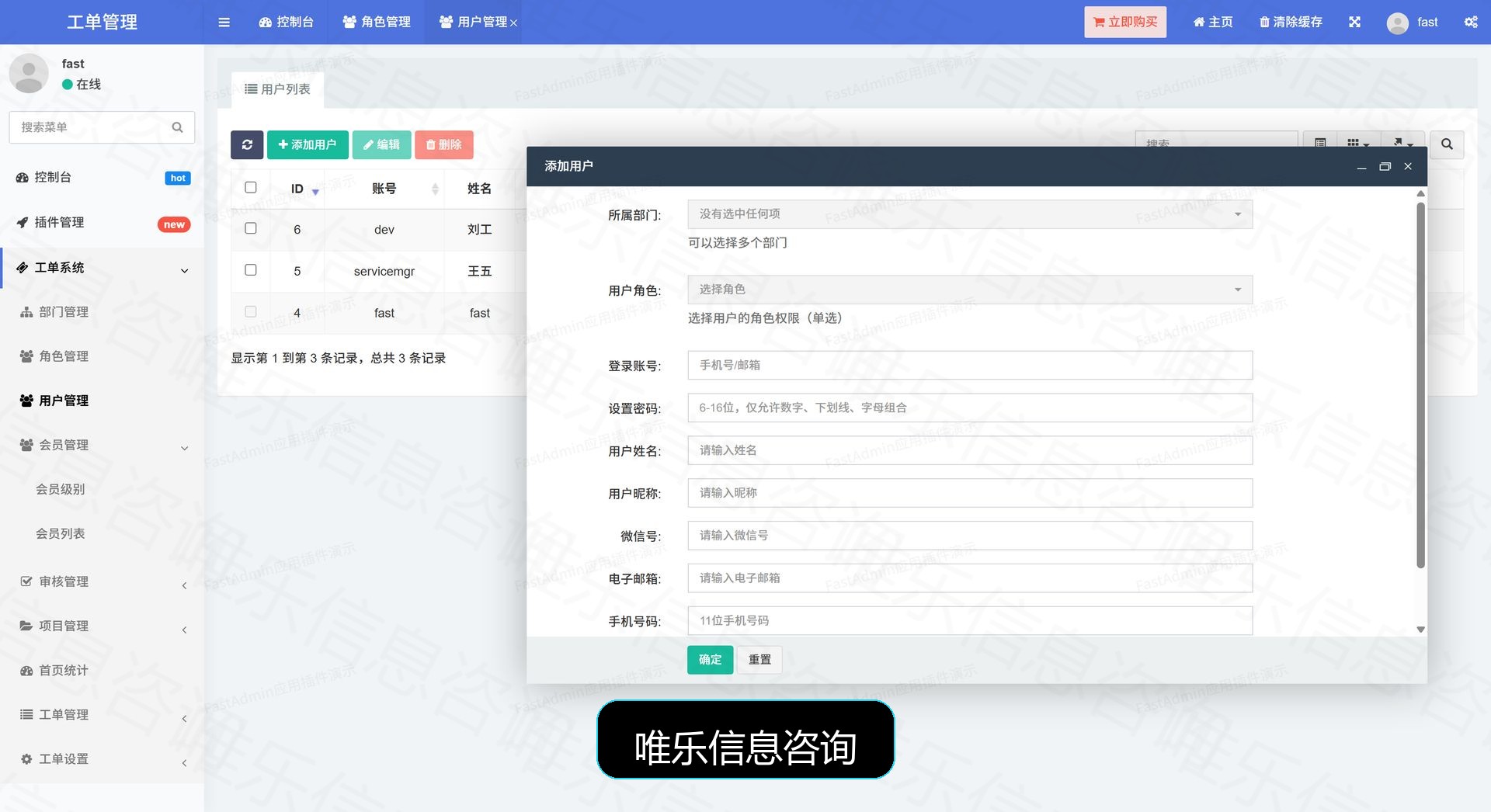Sort by 账号 column arrows
Viewport: 1491px width, 812px height.
coord(435,189)
